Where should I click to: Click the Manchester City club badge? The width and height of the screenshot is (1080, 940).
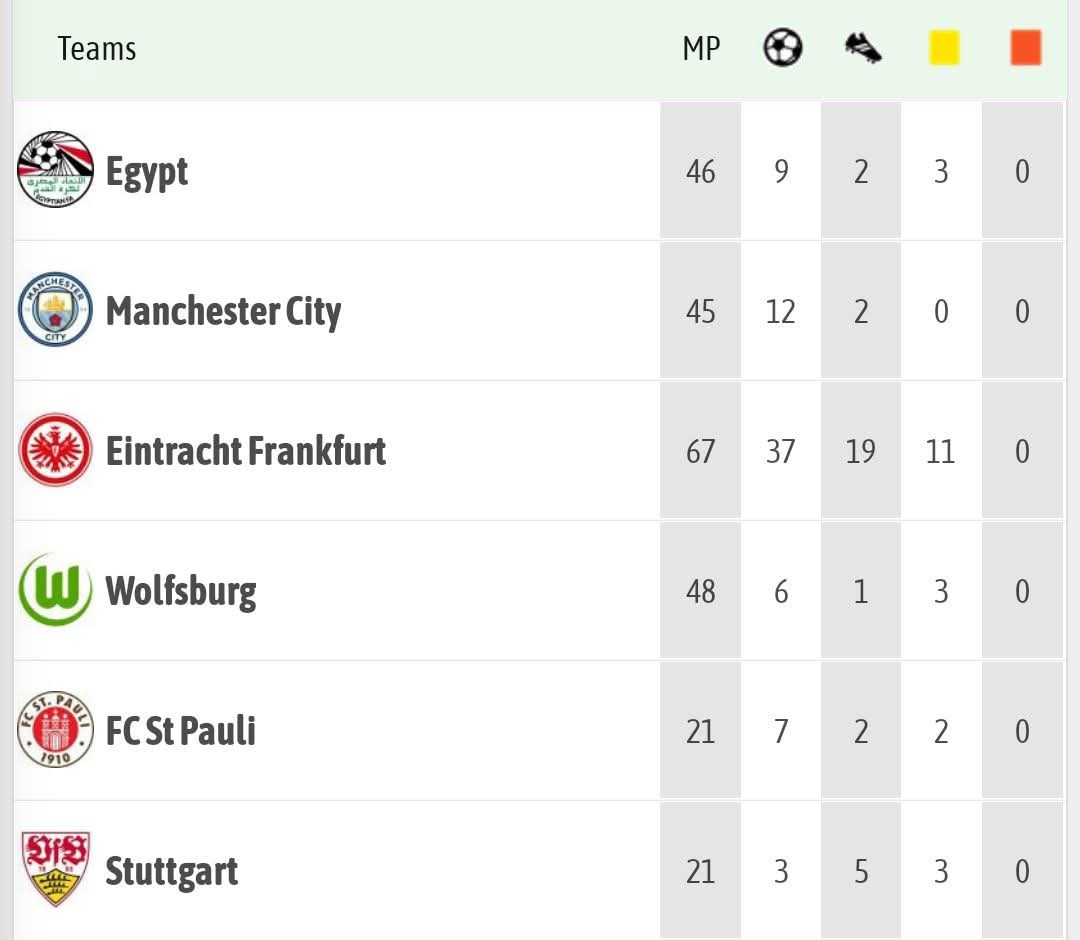point(56,310)
